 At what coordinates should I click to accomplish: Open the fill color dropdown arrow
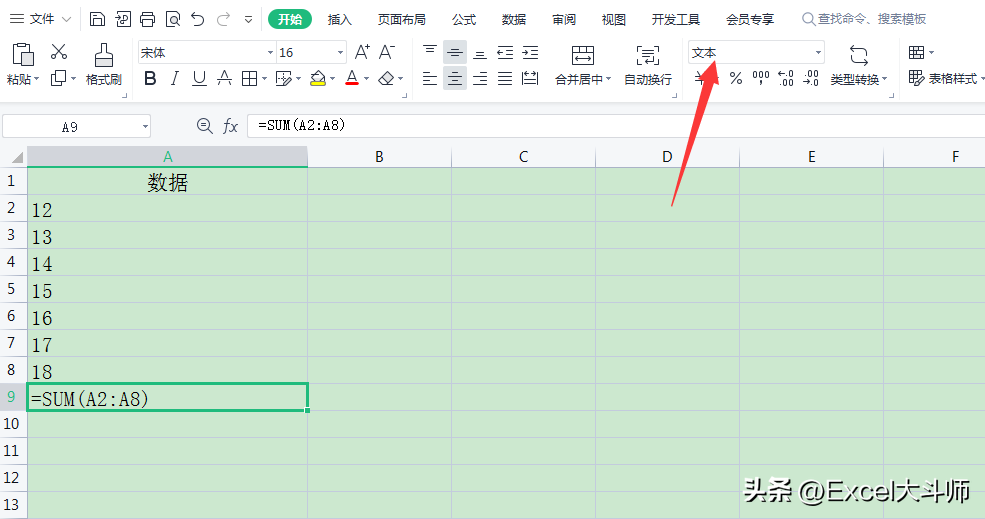click(x=332, y=79)
